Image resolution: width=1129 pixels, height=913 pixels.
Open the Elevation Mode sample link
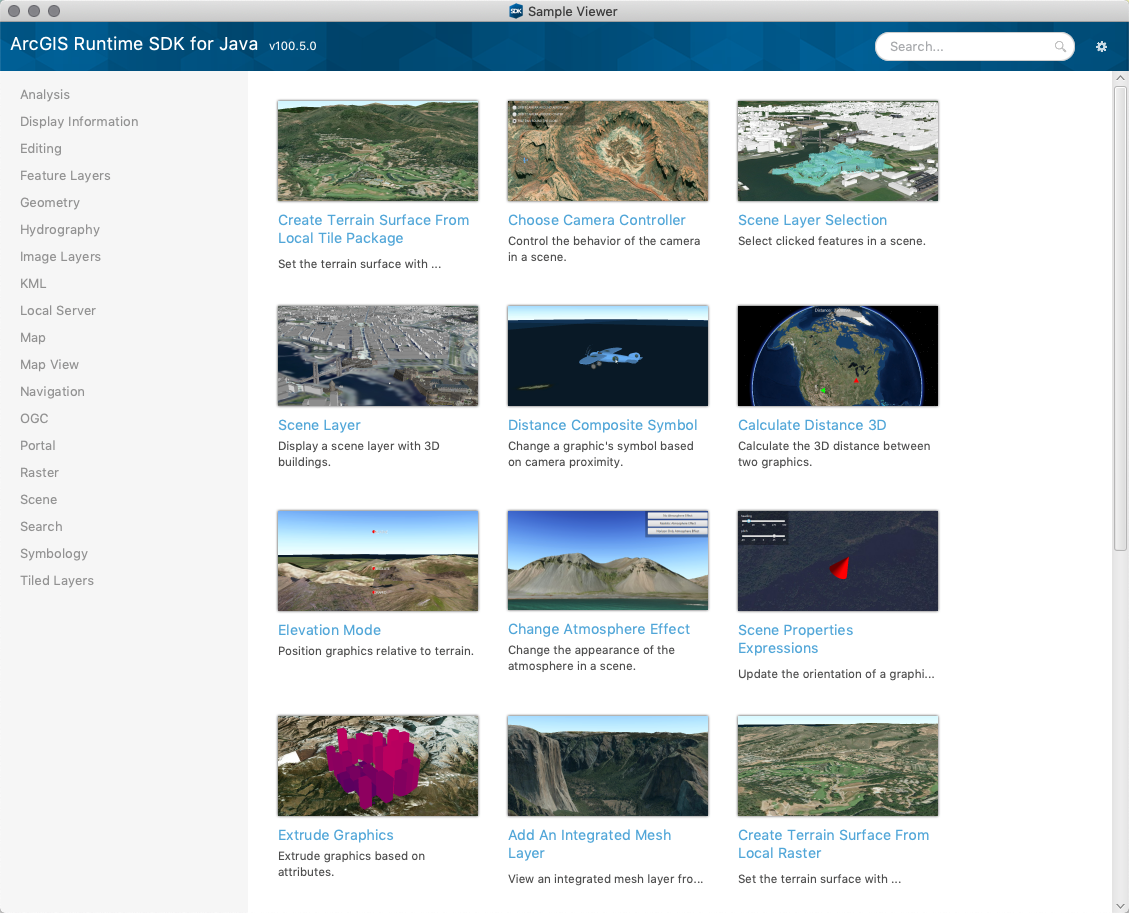coord(329,630)
